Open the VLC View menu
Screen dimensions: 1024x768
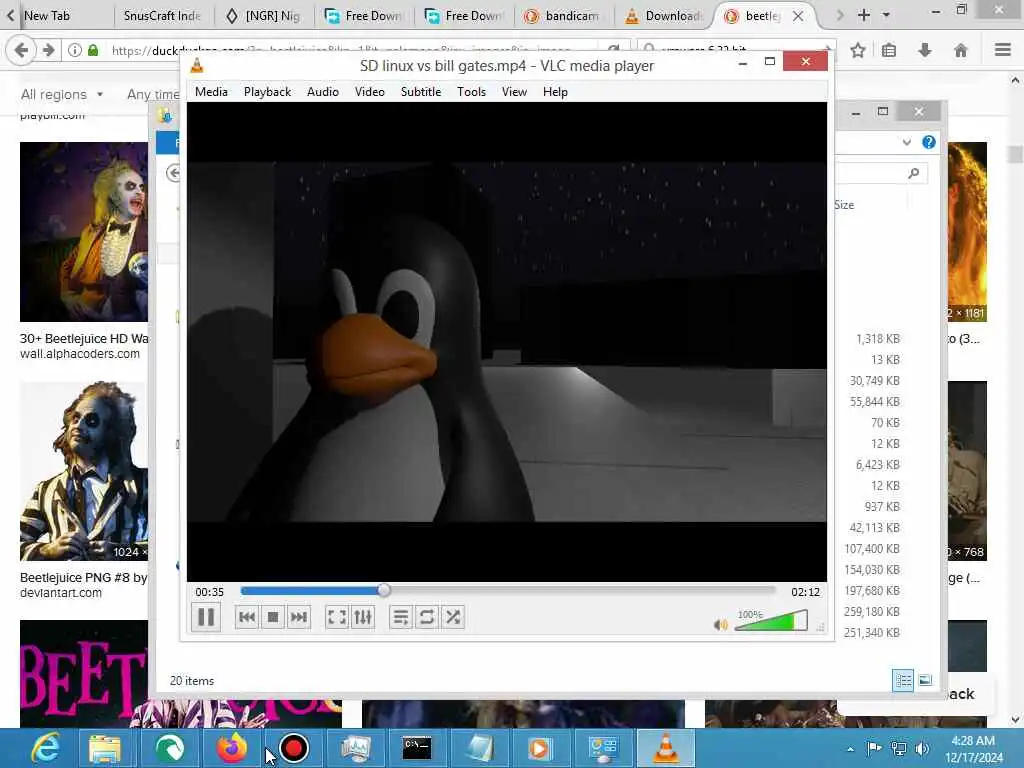514,92
